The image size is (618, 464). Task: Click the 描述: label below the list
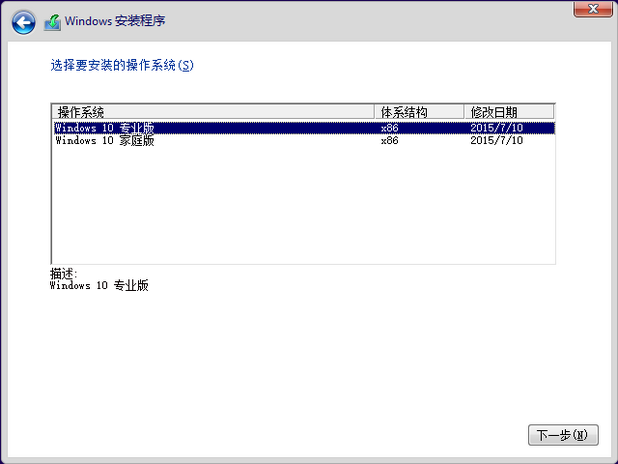point(63,273)
